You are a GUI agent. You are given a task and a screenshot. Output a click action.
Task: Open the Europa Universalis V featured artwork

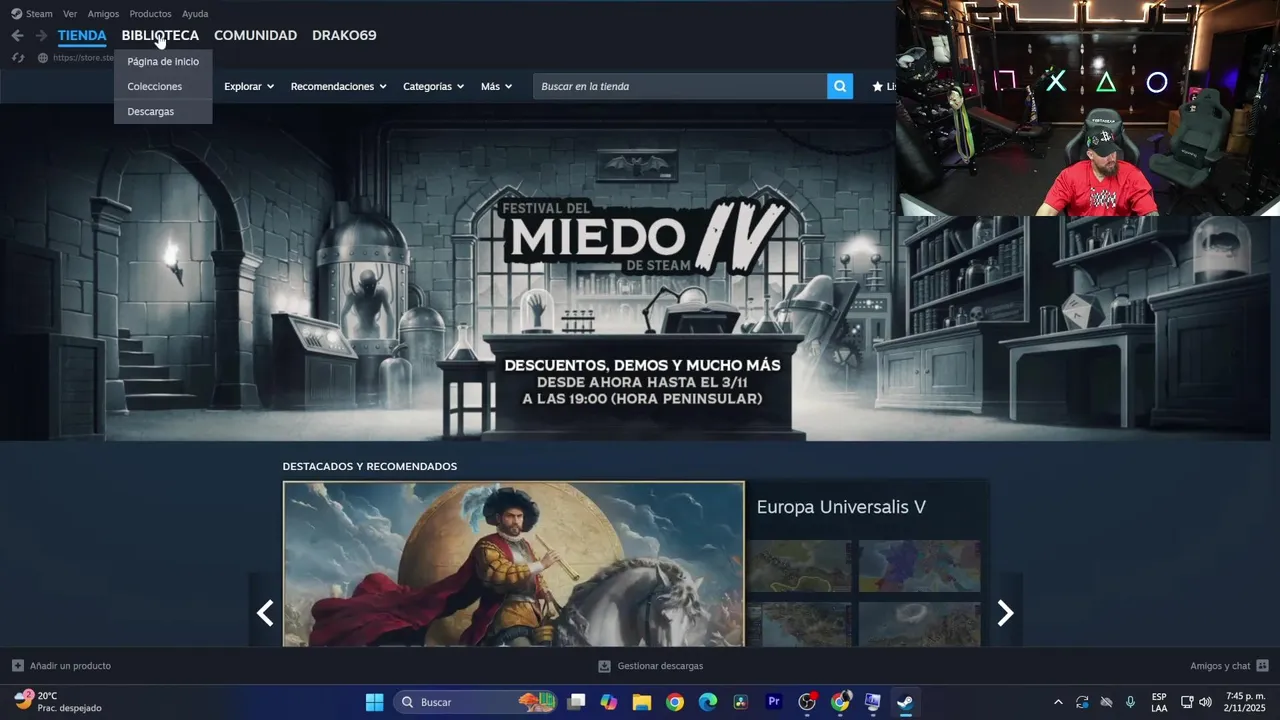tap(513, 564)
